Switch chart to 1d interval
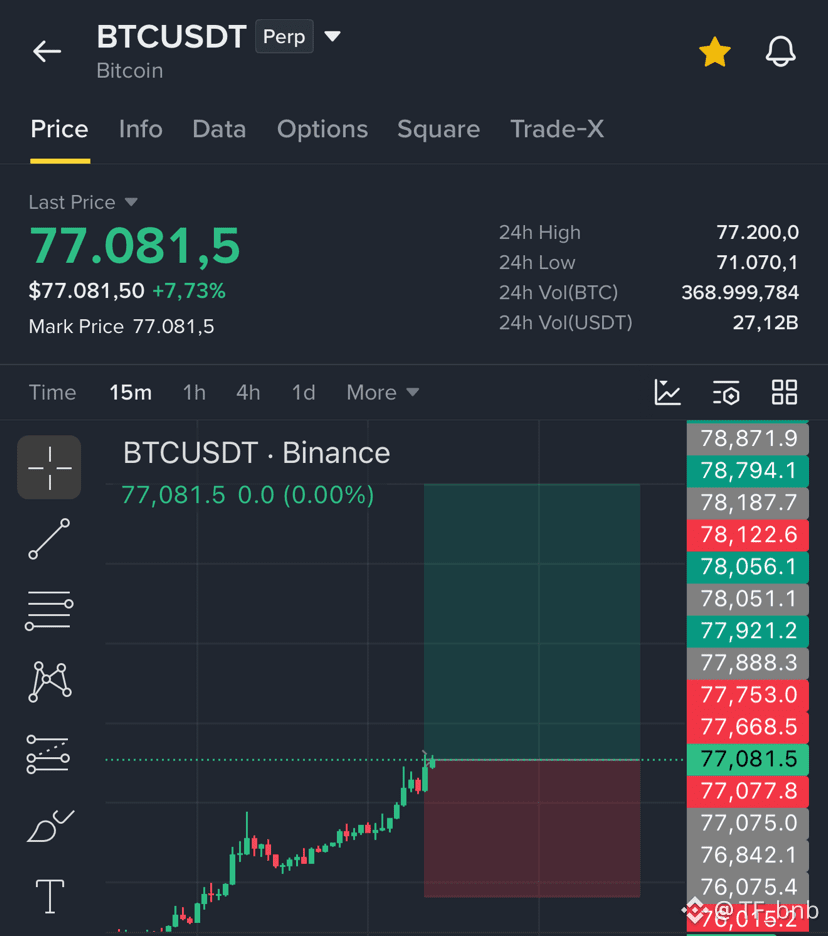 click(303, 393)
